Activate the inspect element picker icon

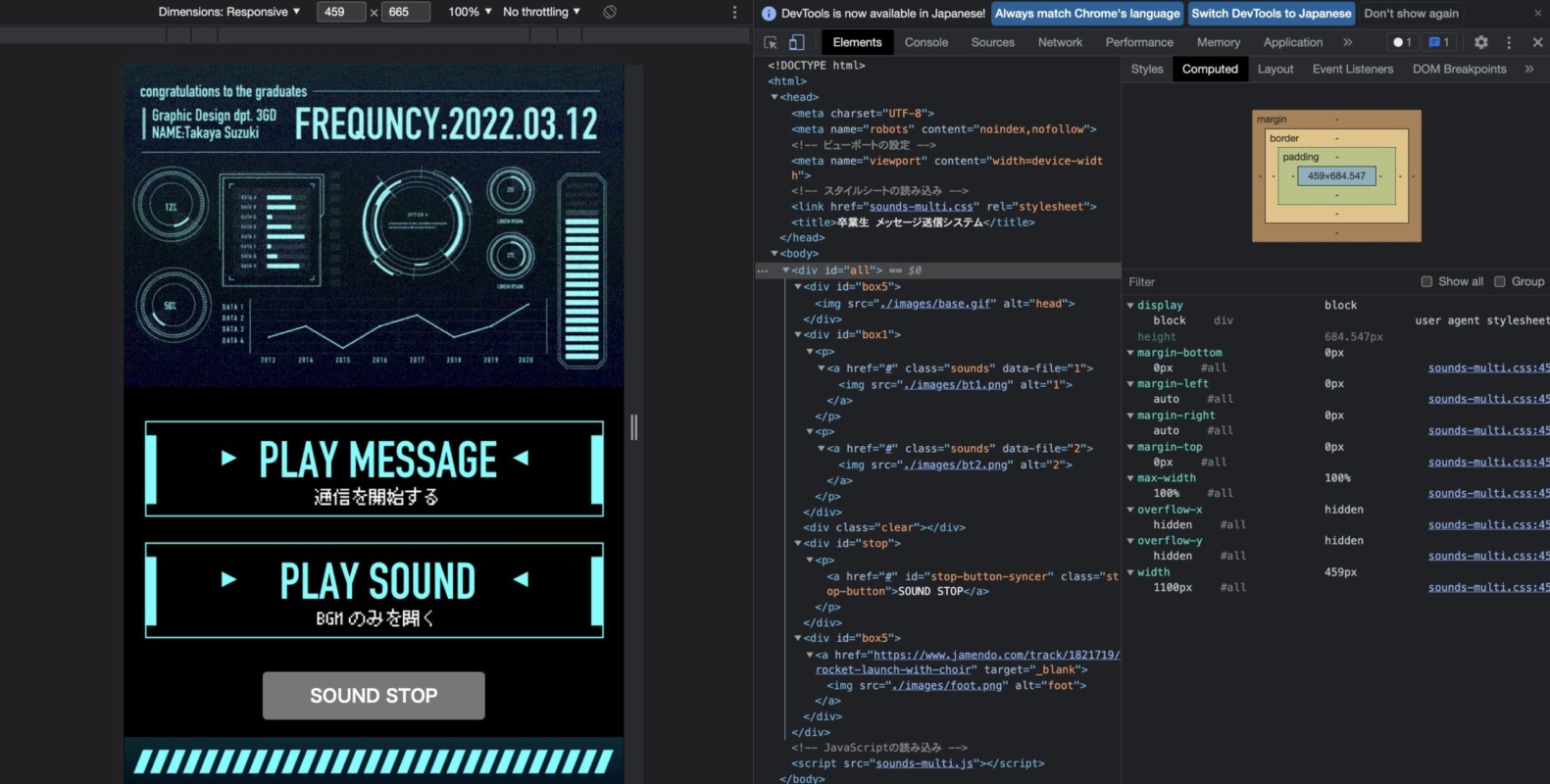(x=771, y=42)
